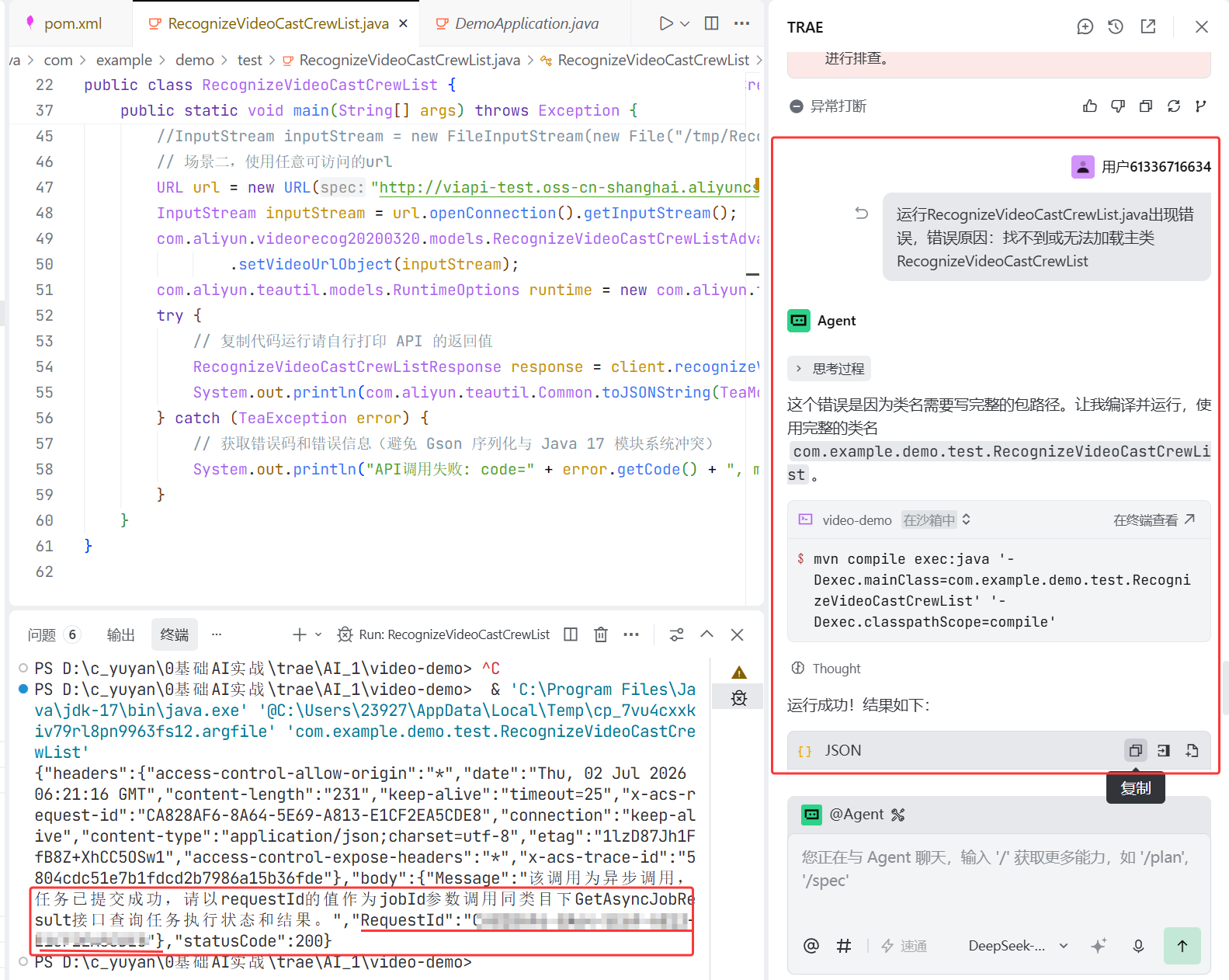The image size is (1229, 980).
Task: Open terminal more actions menu
Action: (x=631, y=634)
